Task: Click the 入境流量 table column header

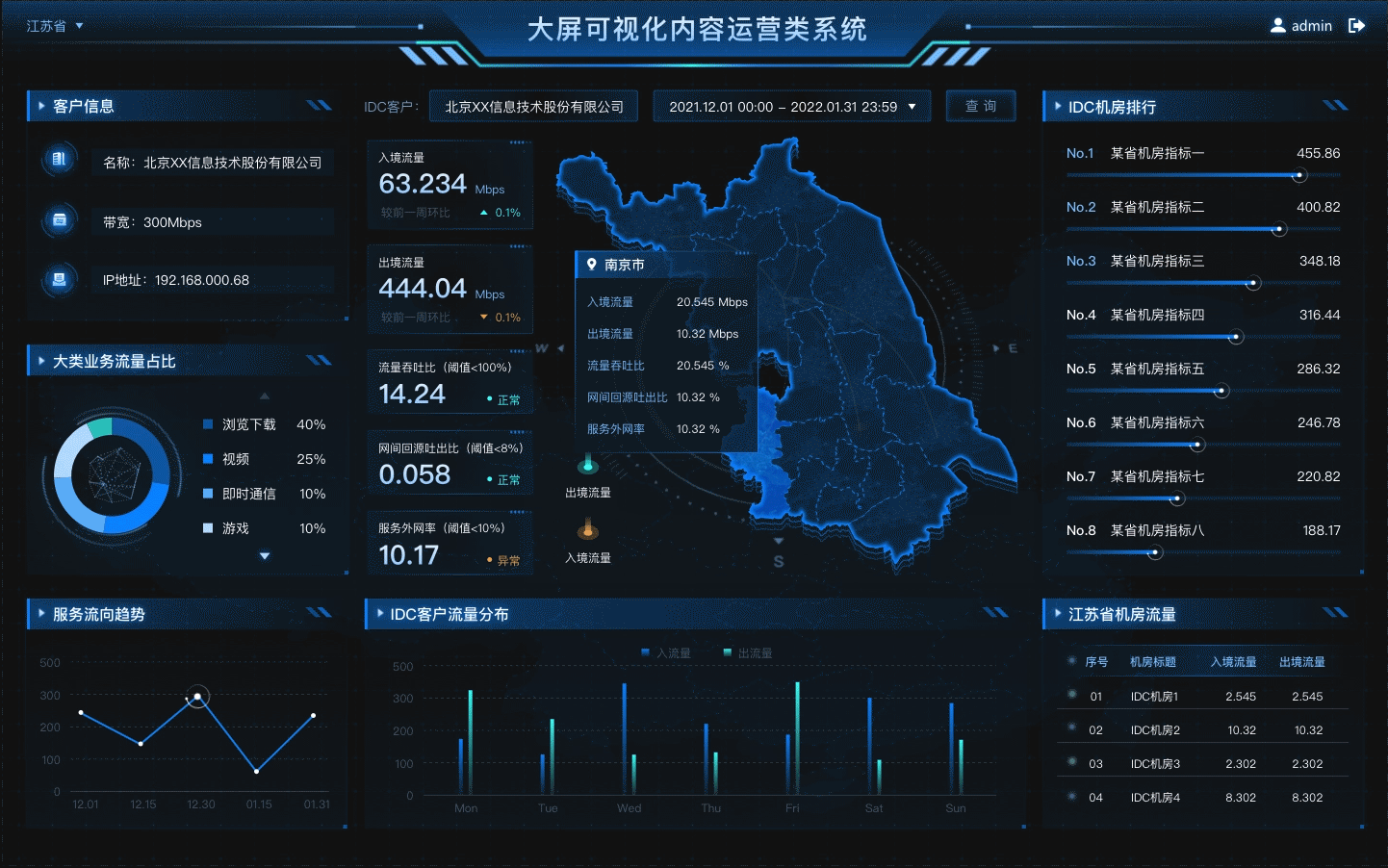Action: pyautogui.click(x=1234, y=662)
